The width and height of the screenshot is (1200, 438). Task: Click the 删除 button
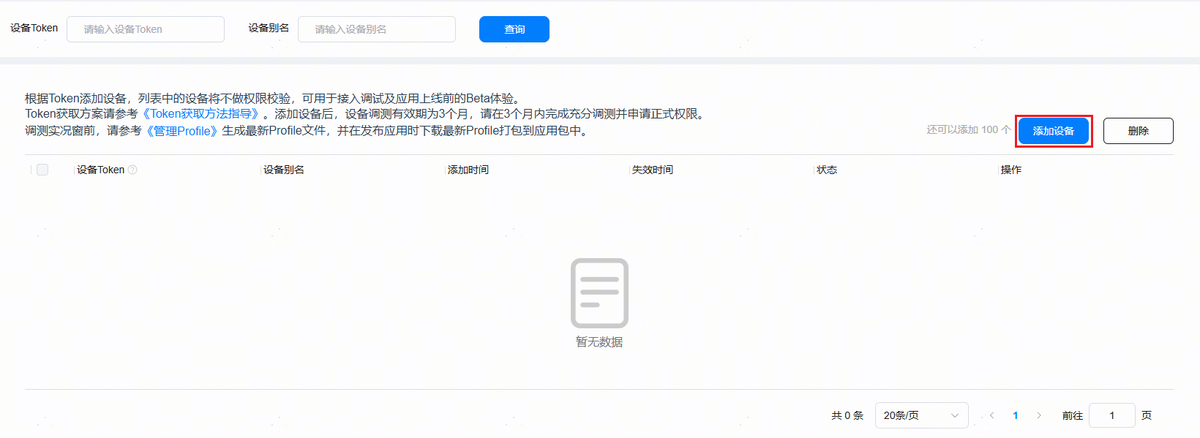pos(1138,131)
